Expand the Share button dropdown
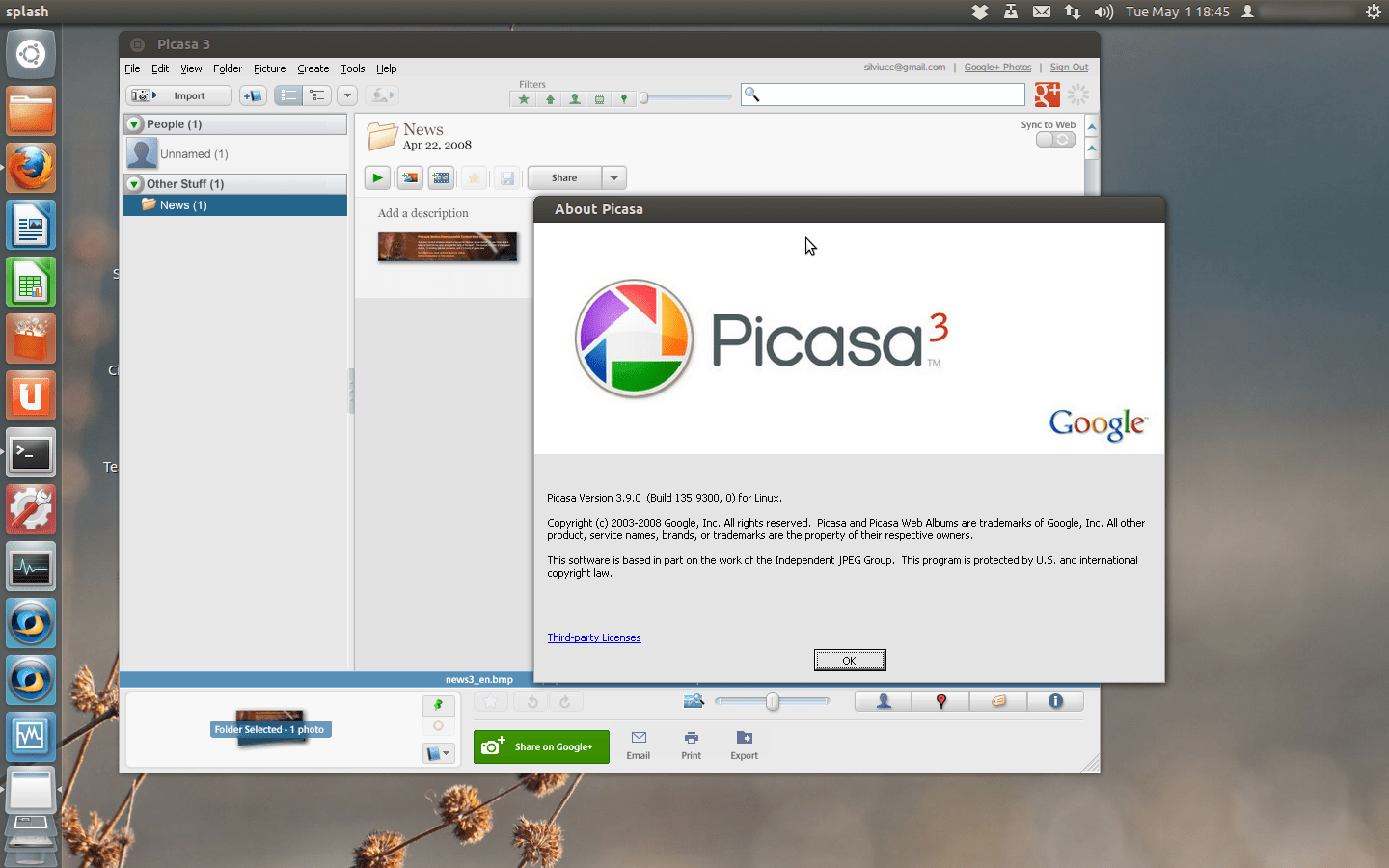Viewport: 1389px width, 868px height. click(614, 177)
